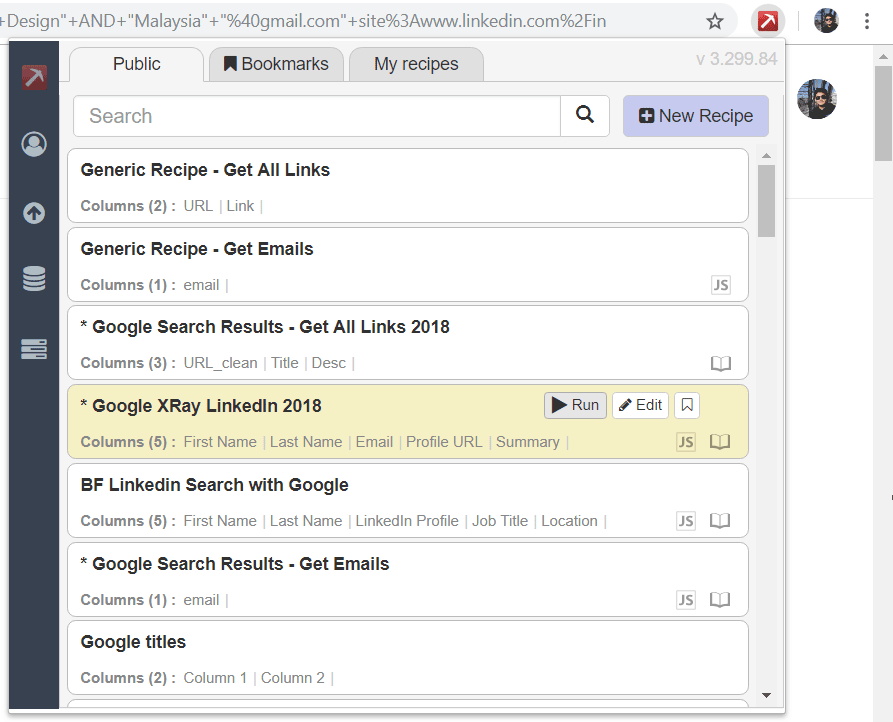Click the recipe list scrollbar thumb
The height and width of the screenshot is (722, 893).
(767, 201)
